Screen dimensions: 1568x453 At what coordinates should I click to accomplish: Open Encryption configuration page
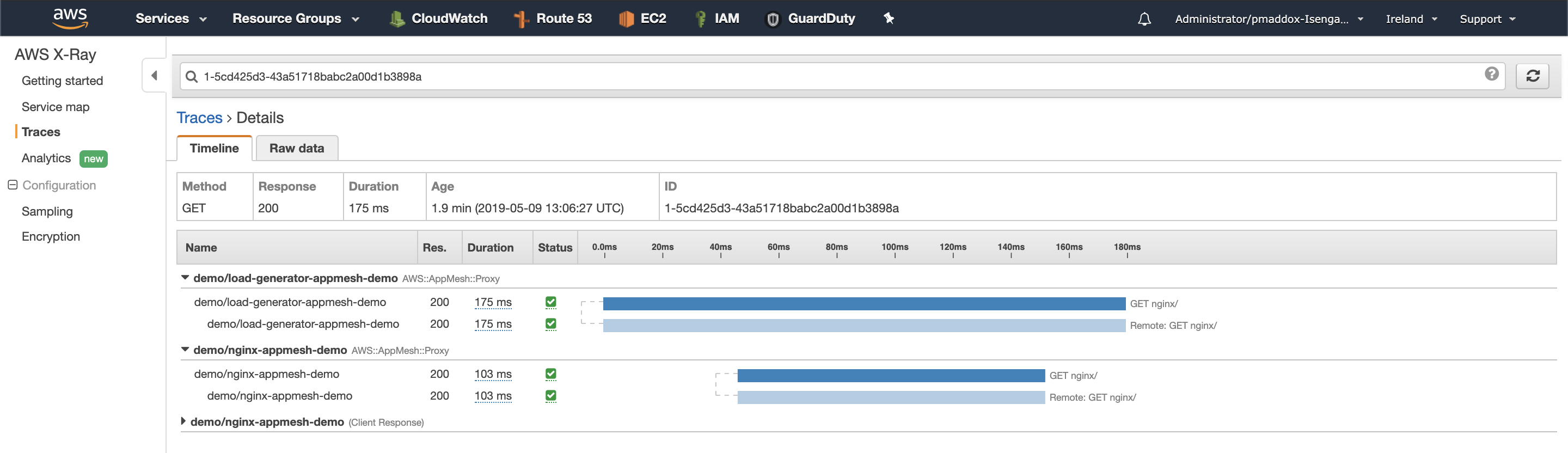click(51, 236)
